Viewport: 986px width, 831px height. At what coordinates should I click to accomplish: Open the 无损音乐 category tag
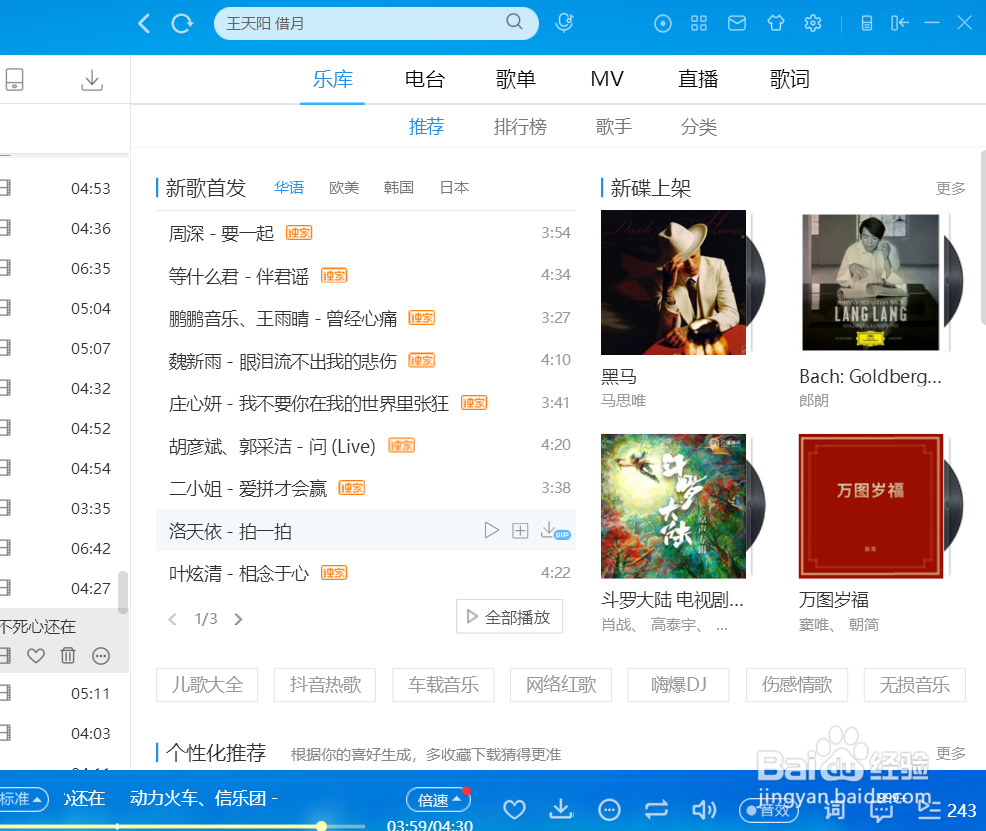(914, 685)
